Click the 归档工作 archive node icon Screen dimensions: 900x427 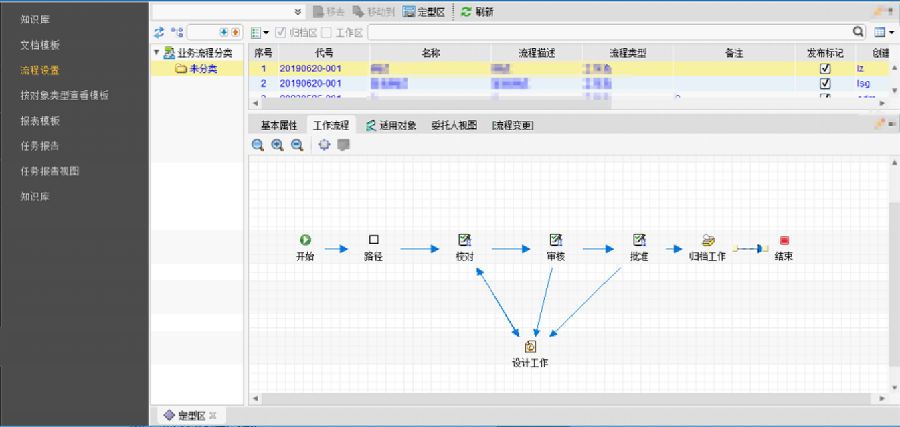pos(709,240)
